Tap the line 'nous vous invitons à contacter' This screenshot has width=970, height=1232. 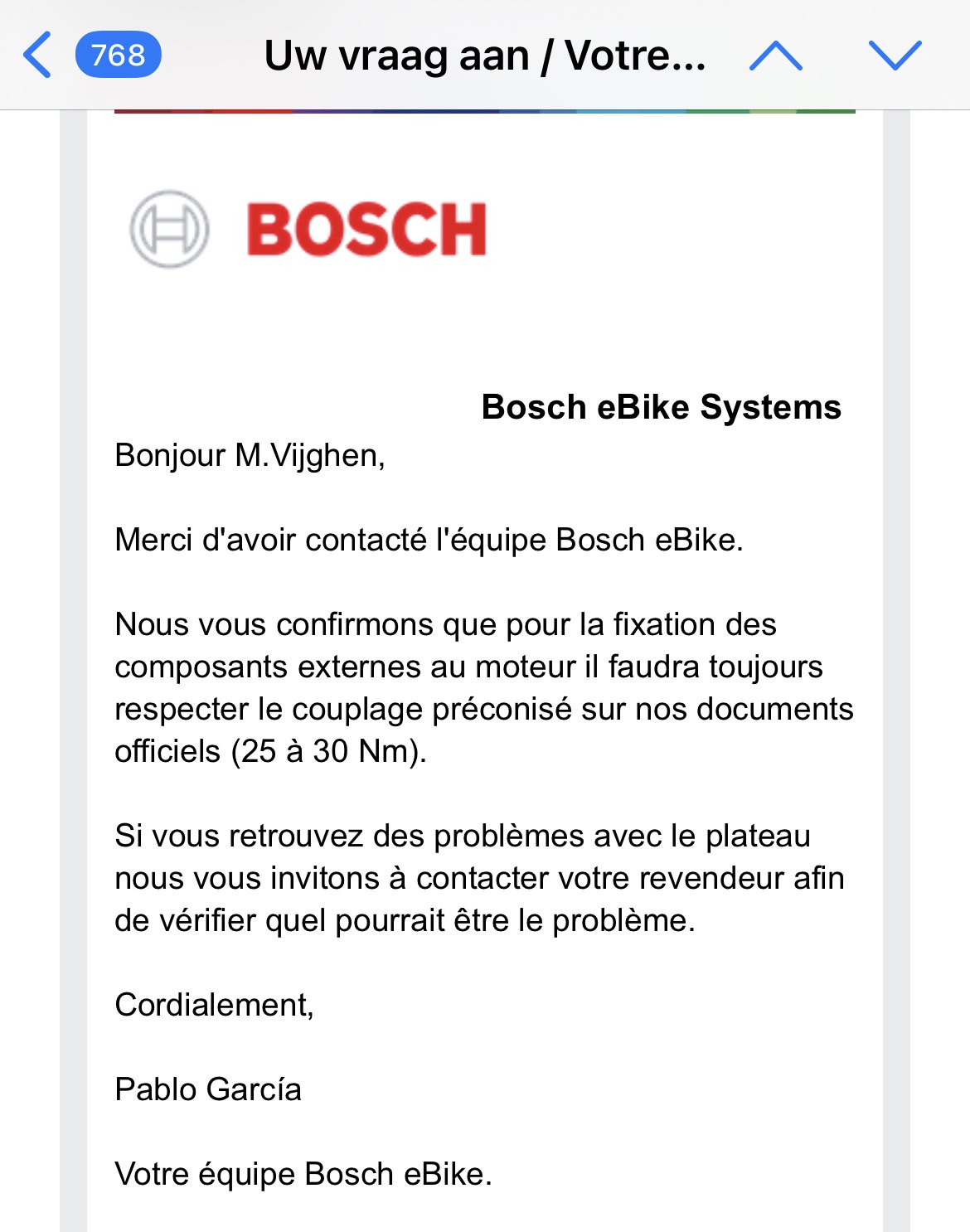point(479,878)
